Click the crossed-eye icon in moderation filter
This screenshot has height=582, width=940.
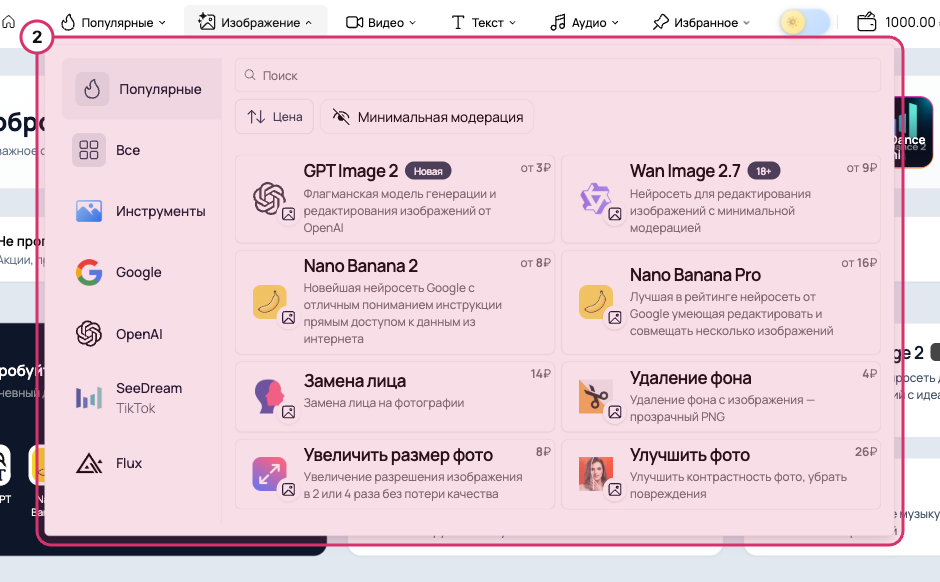tap(341, 116)
